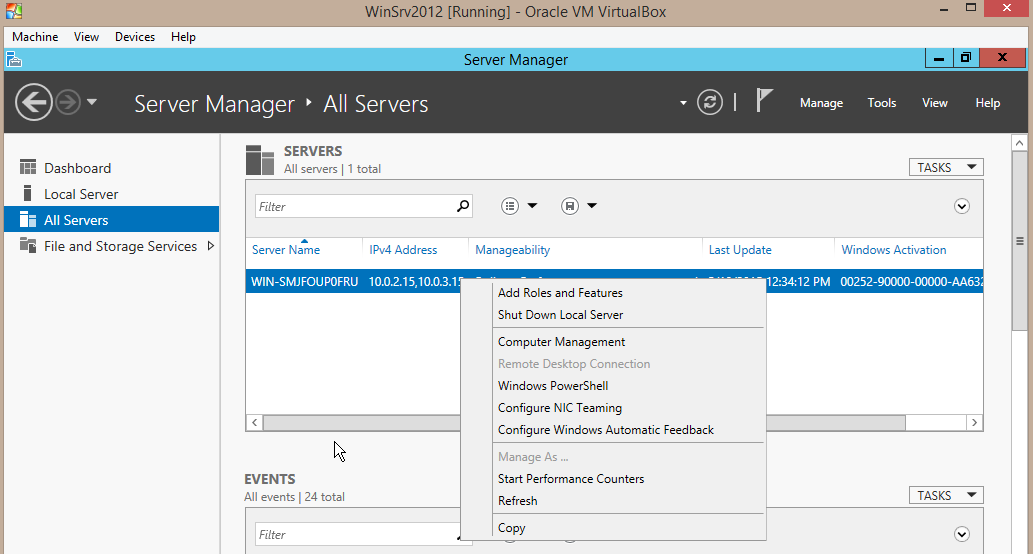Open the breadcrumb dropdown left of refresh

[x=683, y=103]
